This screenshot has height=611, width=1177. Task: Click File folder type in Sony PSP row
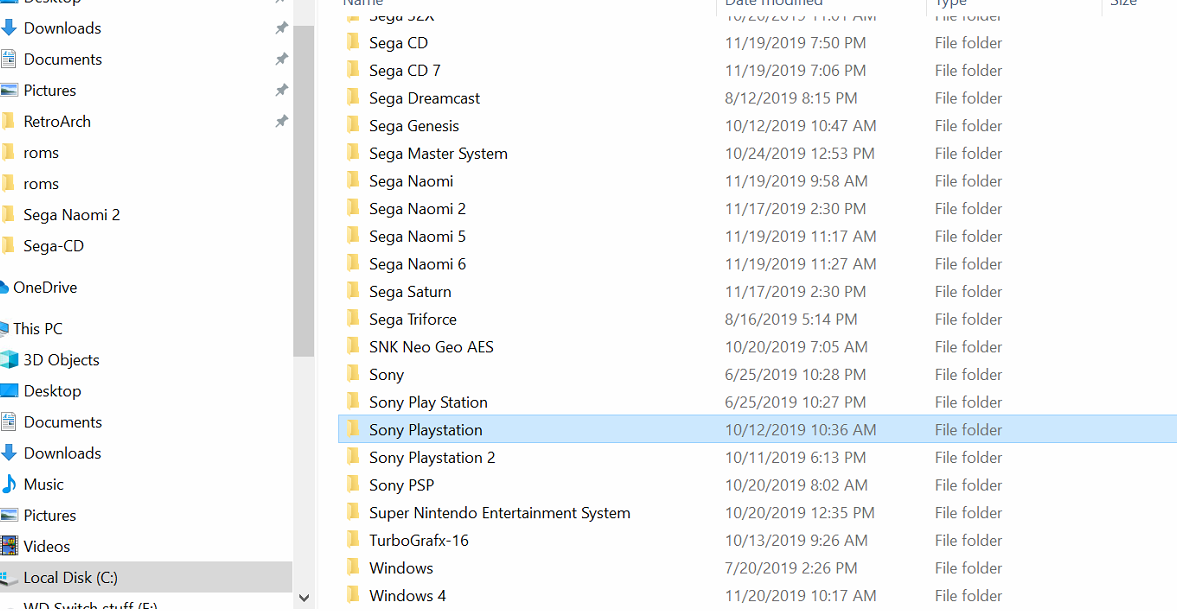click(968, 485)
